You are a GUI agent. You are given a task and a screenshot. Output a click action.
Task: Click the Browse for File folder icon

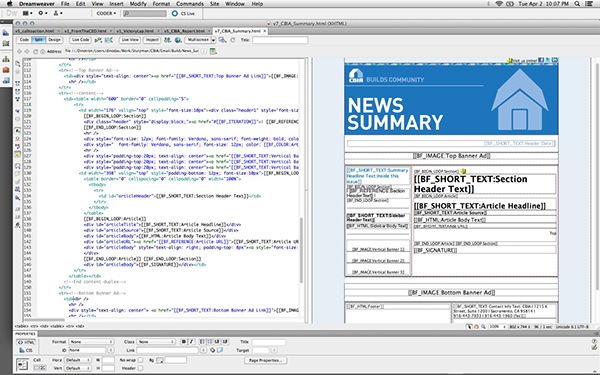(x=220, y=350)
